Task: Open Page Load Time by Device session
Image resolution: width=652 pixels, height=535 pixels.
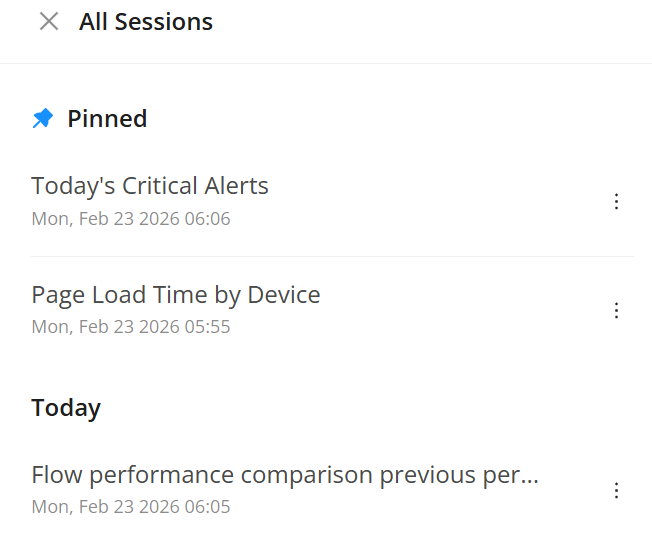Action: 175,295
